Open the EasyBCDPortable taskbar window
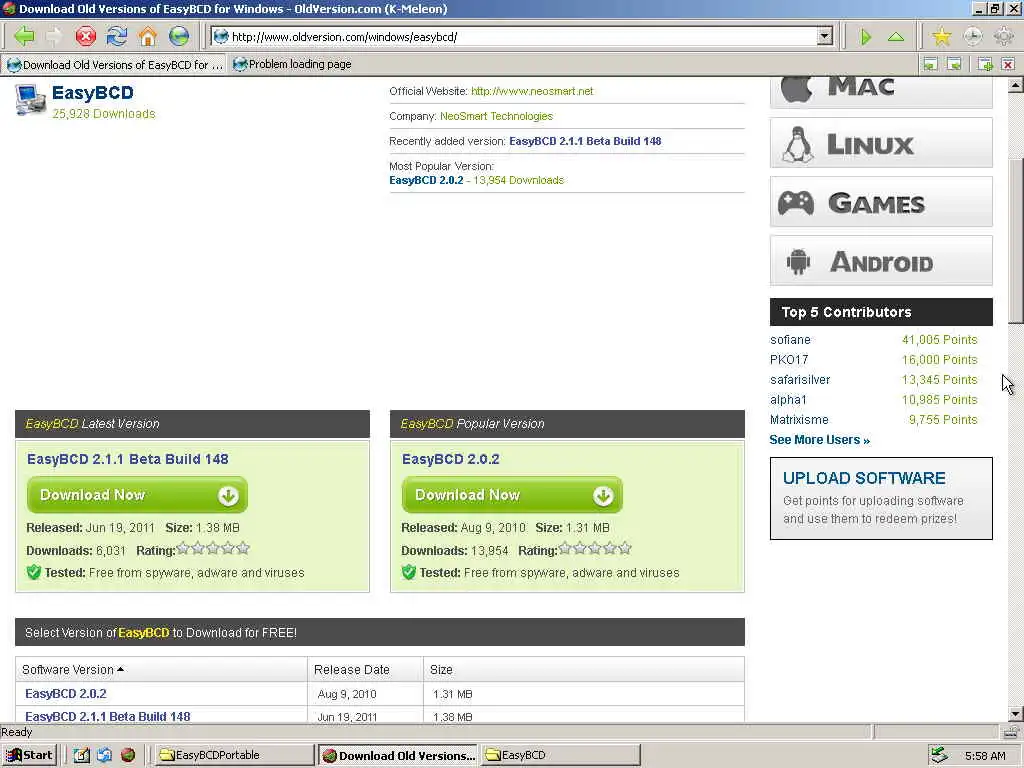The height and width of the screenshot is (768, 1024). 235,755
